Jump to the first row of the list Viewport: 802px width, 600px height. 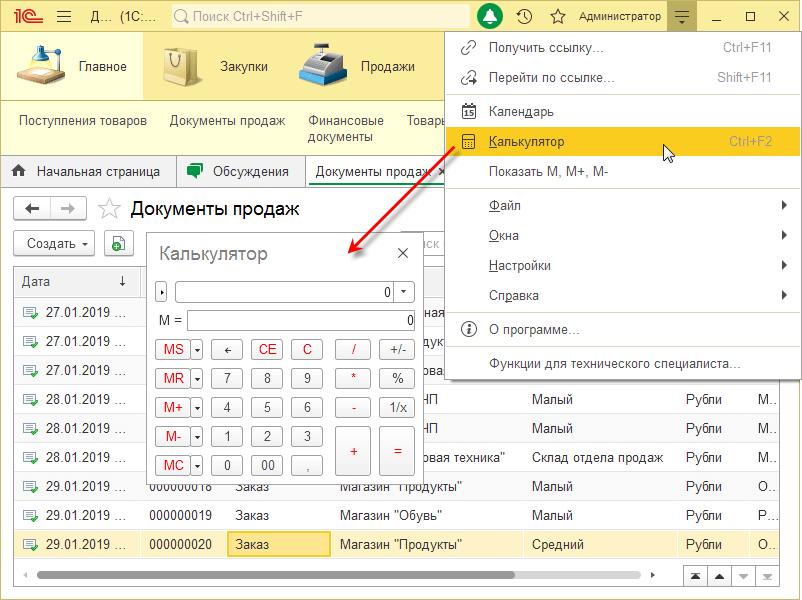pyautogui.click(x=695, y=576)
